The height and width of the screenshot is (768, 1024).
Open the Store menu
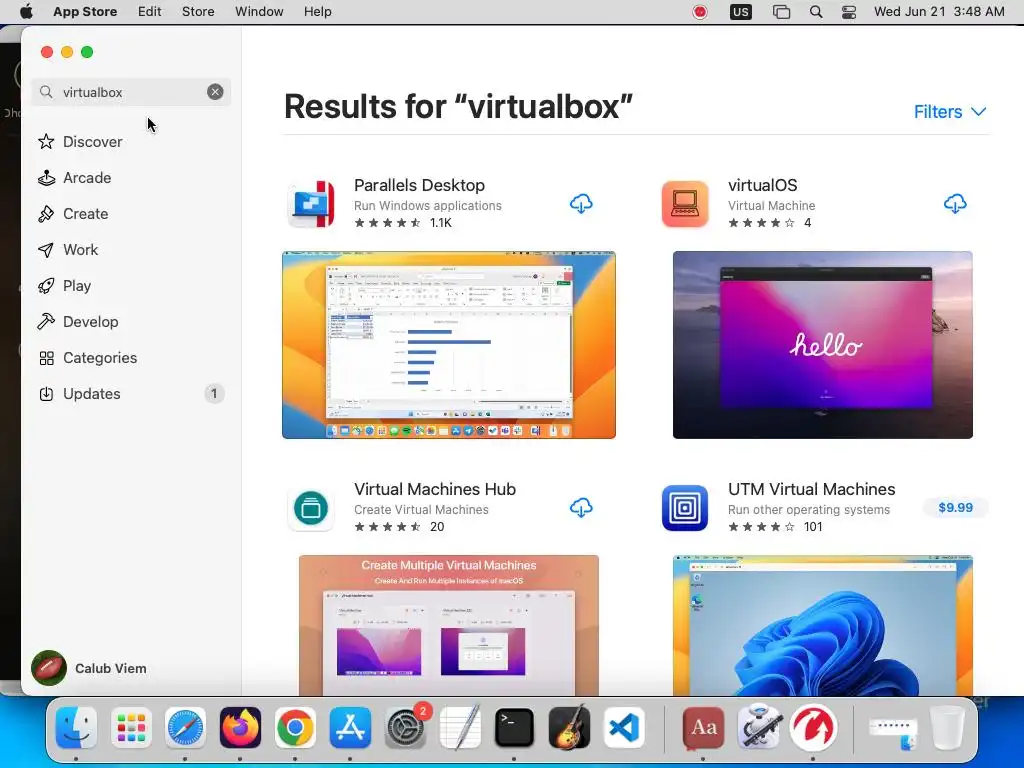click(x=198, y=12)
